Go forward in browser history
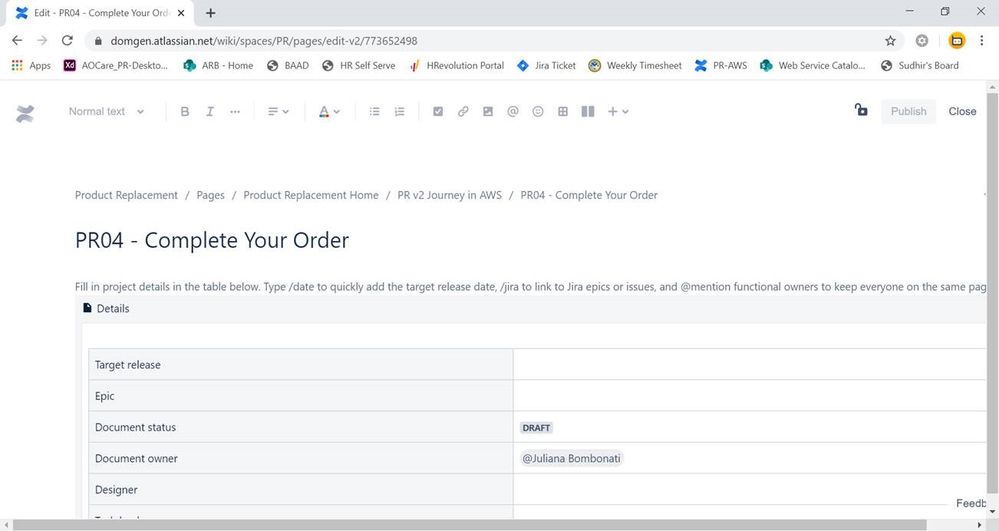Screen dimensions: 999x531 click(x=42, y=41)
